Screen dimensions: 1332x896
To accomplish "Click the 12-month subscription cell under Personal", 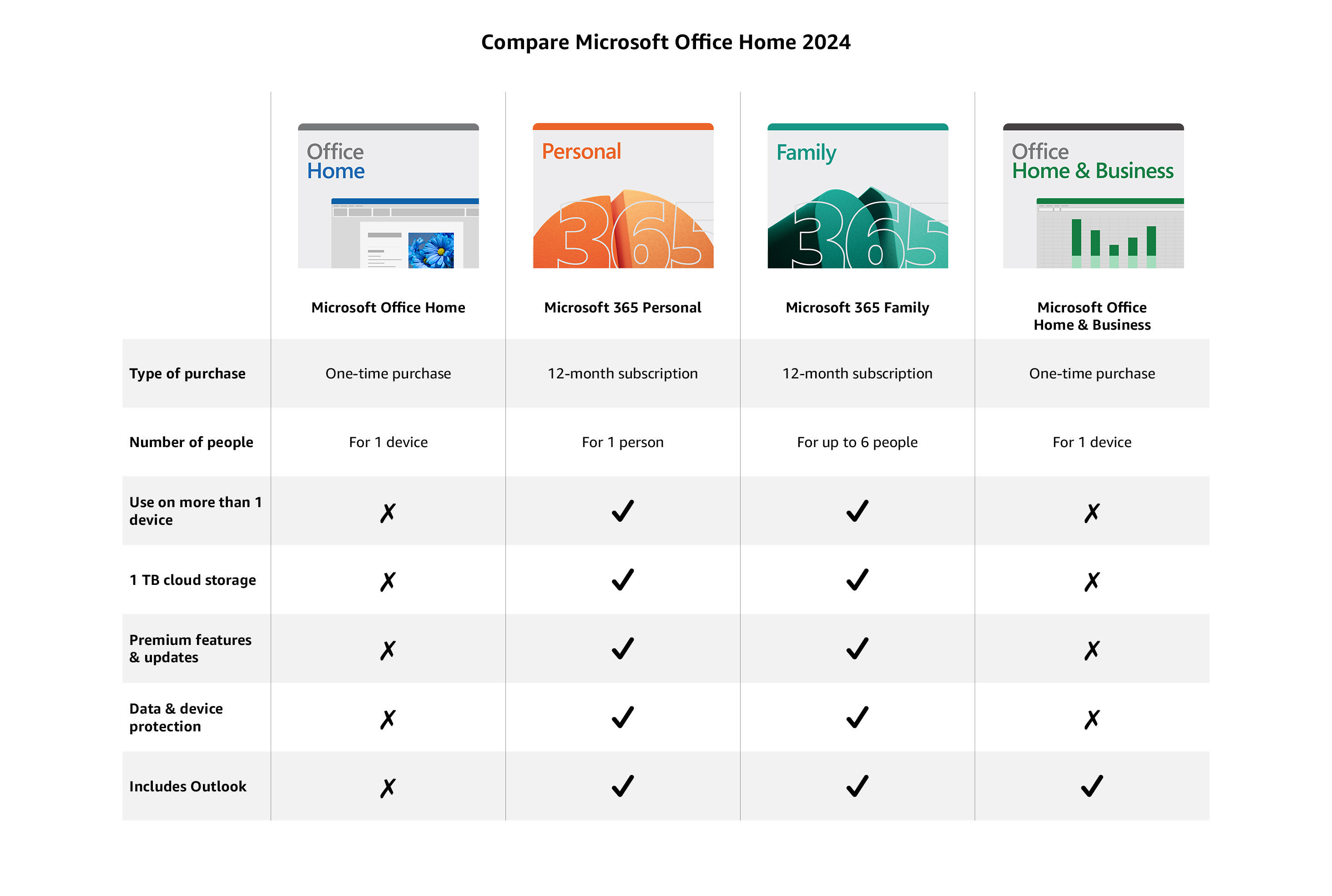I will (622, 373).
